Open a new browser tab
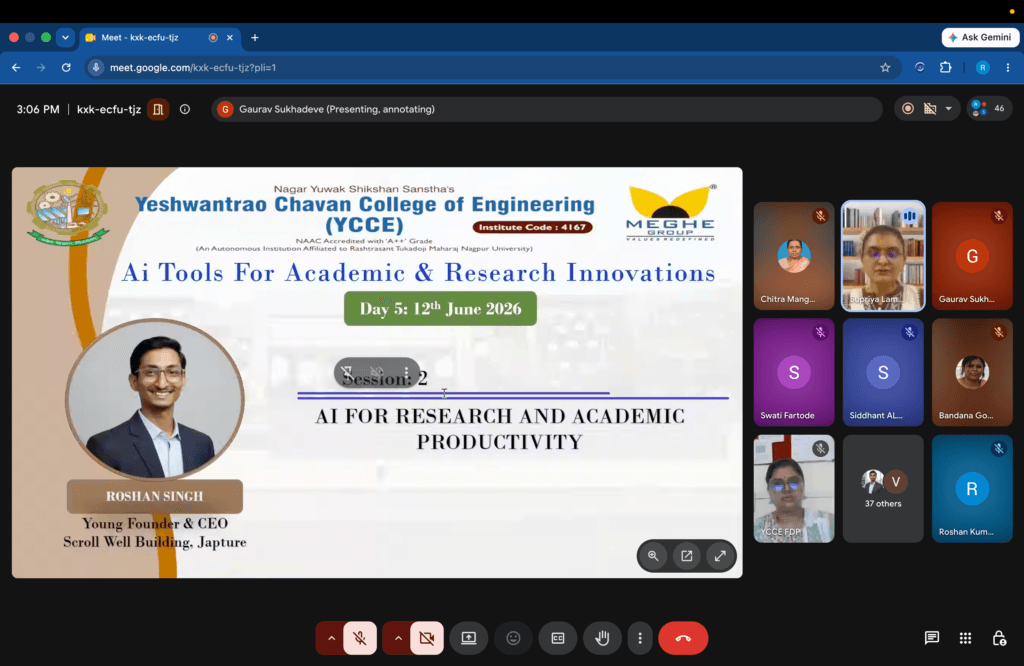The image size is (1024, 666). [x=255, y=38]
